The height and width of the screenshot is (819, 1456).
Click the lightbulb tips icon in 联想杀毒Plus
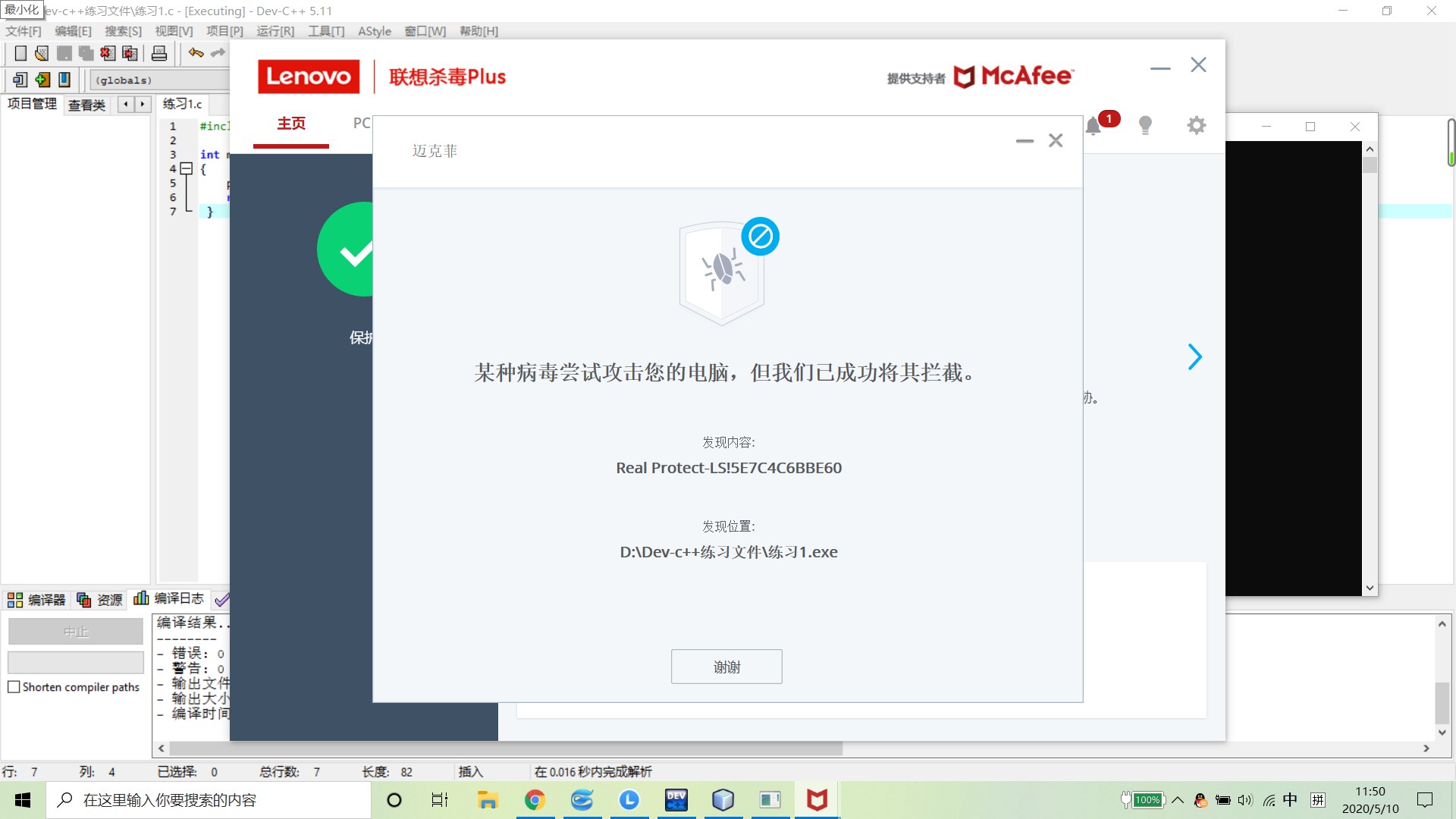[x=1145, y=125]
